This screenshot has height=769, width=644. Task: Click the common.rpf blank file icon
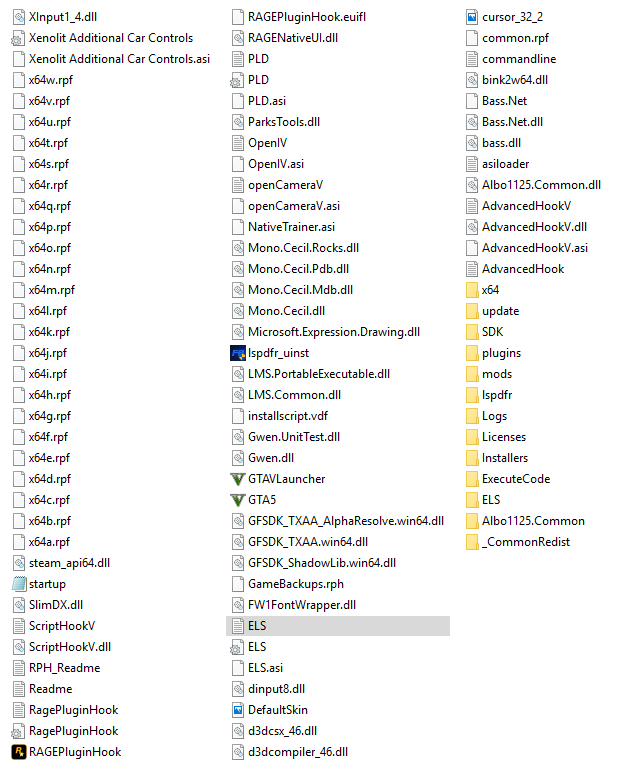pyautogui.click(x=471, y=38)
